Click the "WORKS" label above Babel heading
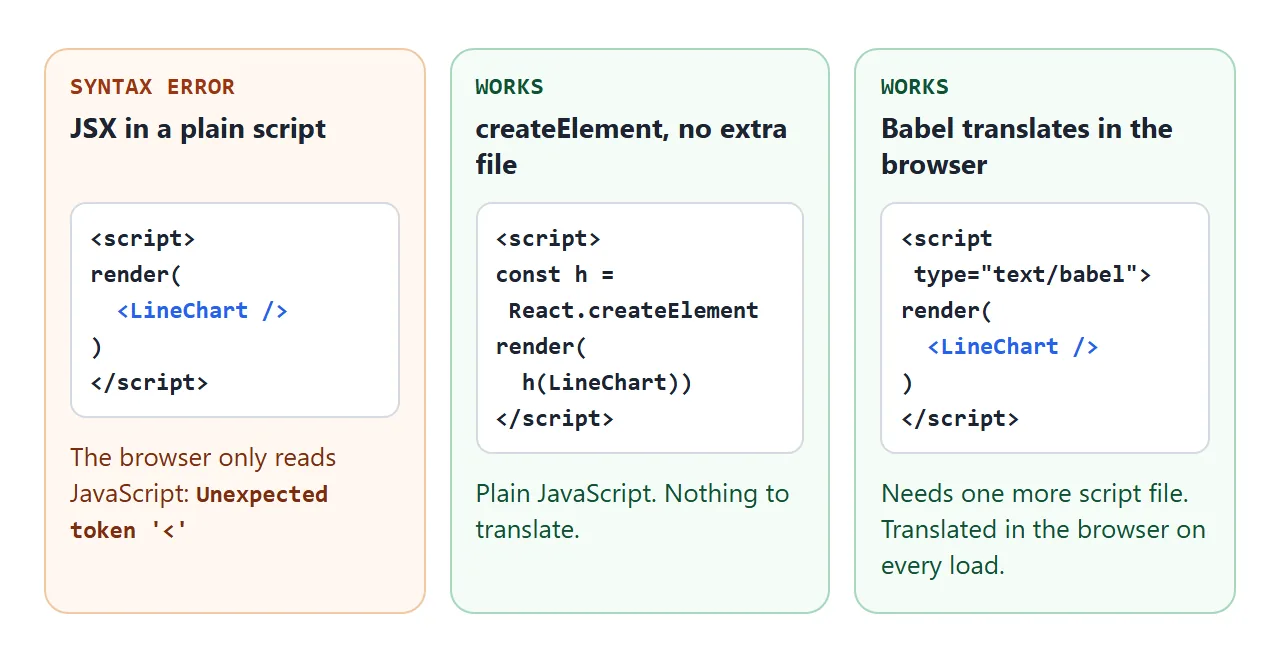The width and height of the screenshot is (1280, 666). [915, 87]
